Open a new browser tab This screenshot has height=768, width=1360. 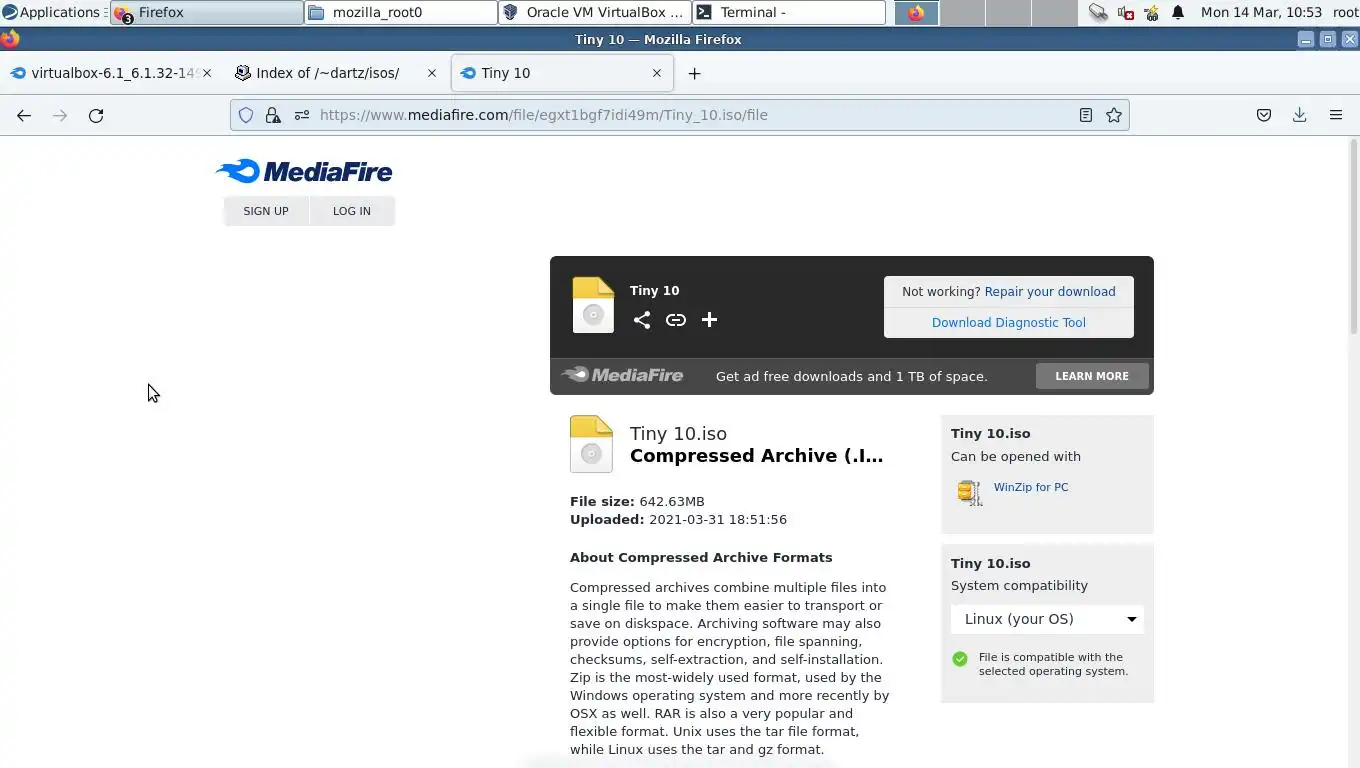point(694,73)
